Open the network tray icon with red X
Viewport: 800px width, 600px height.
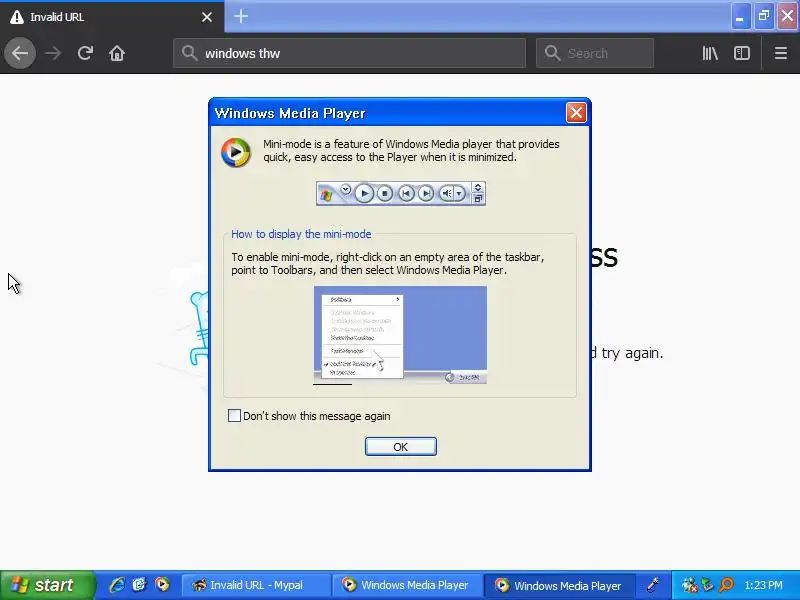tap(689, 585)
